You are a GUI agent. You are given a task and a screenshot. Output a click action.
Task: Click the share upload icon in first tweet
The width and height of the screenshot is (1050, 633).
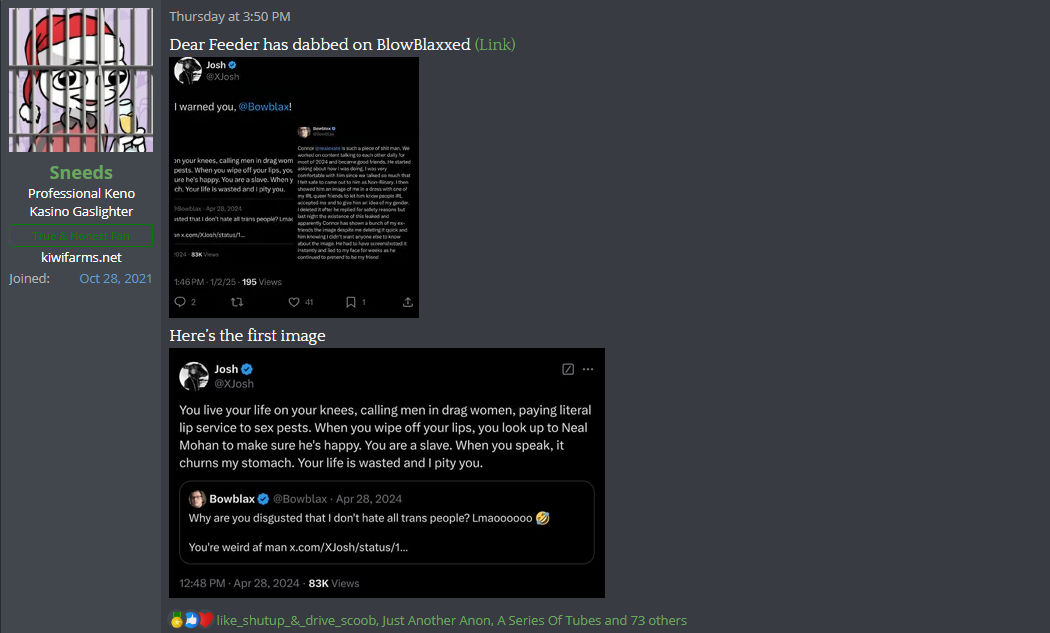coord(407,302)
